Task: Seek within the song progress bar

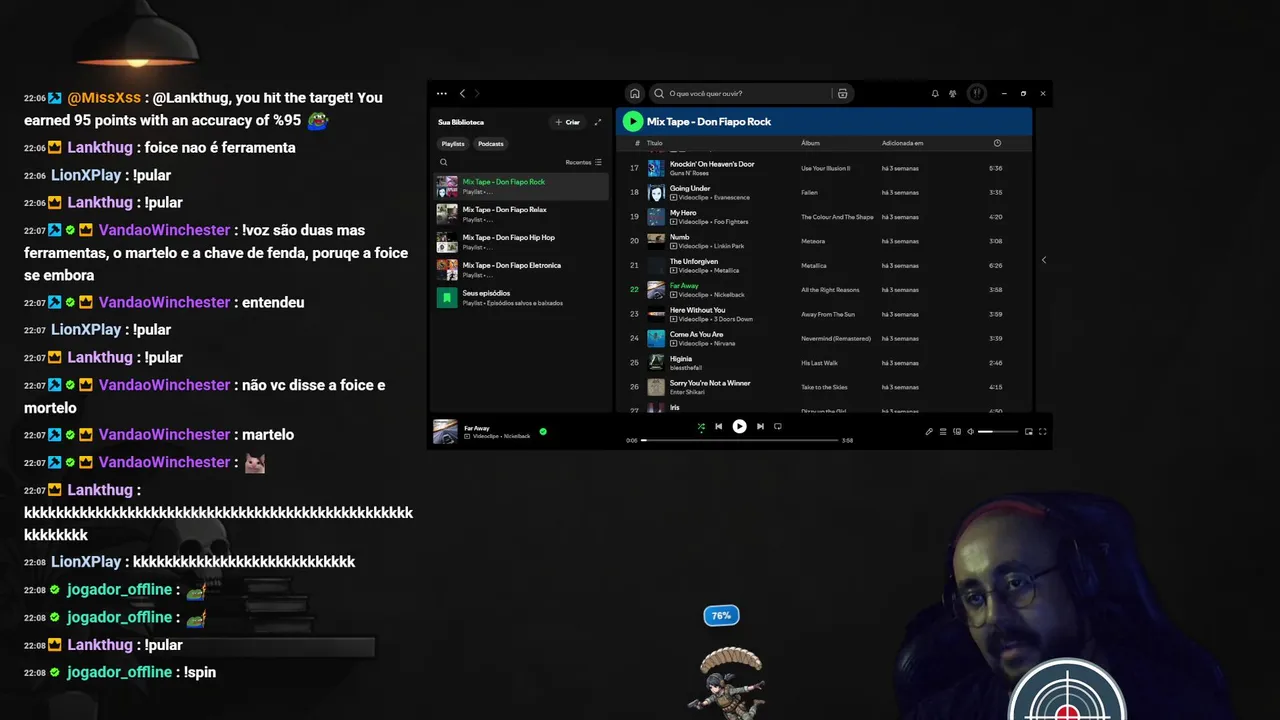Action: click(740, 440)
